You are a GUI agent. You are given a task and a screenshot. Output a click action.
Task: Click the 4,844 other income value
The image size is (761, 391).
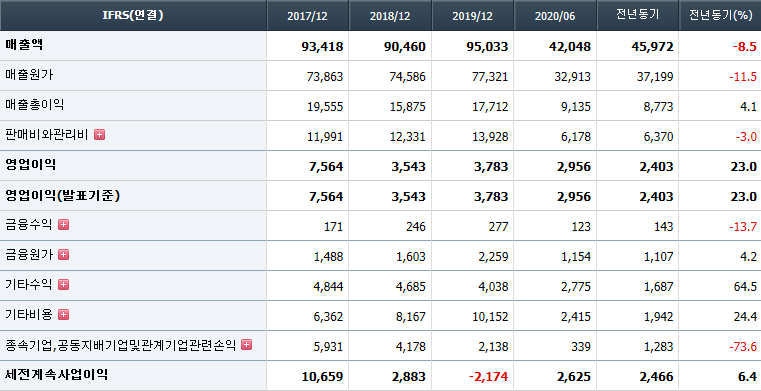pyautogui.click(x=327, y=287)
